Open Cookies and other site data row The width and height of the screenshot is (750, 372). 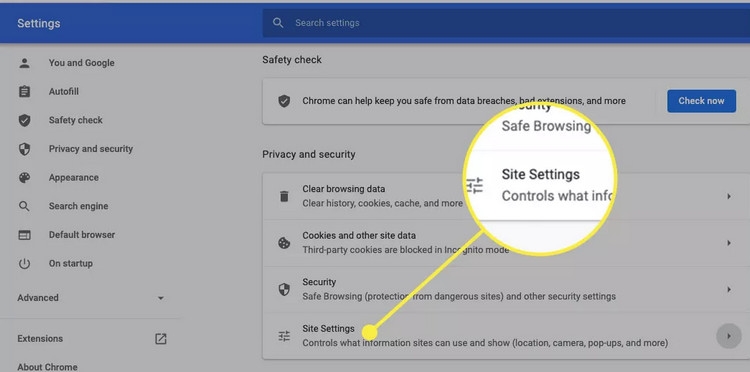pyautogui.click(x=506, y=243)
